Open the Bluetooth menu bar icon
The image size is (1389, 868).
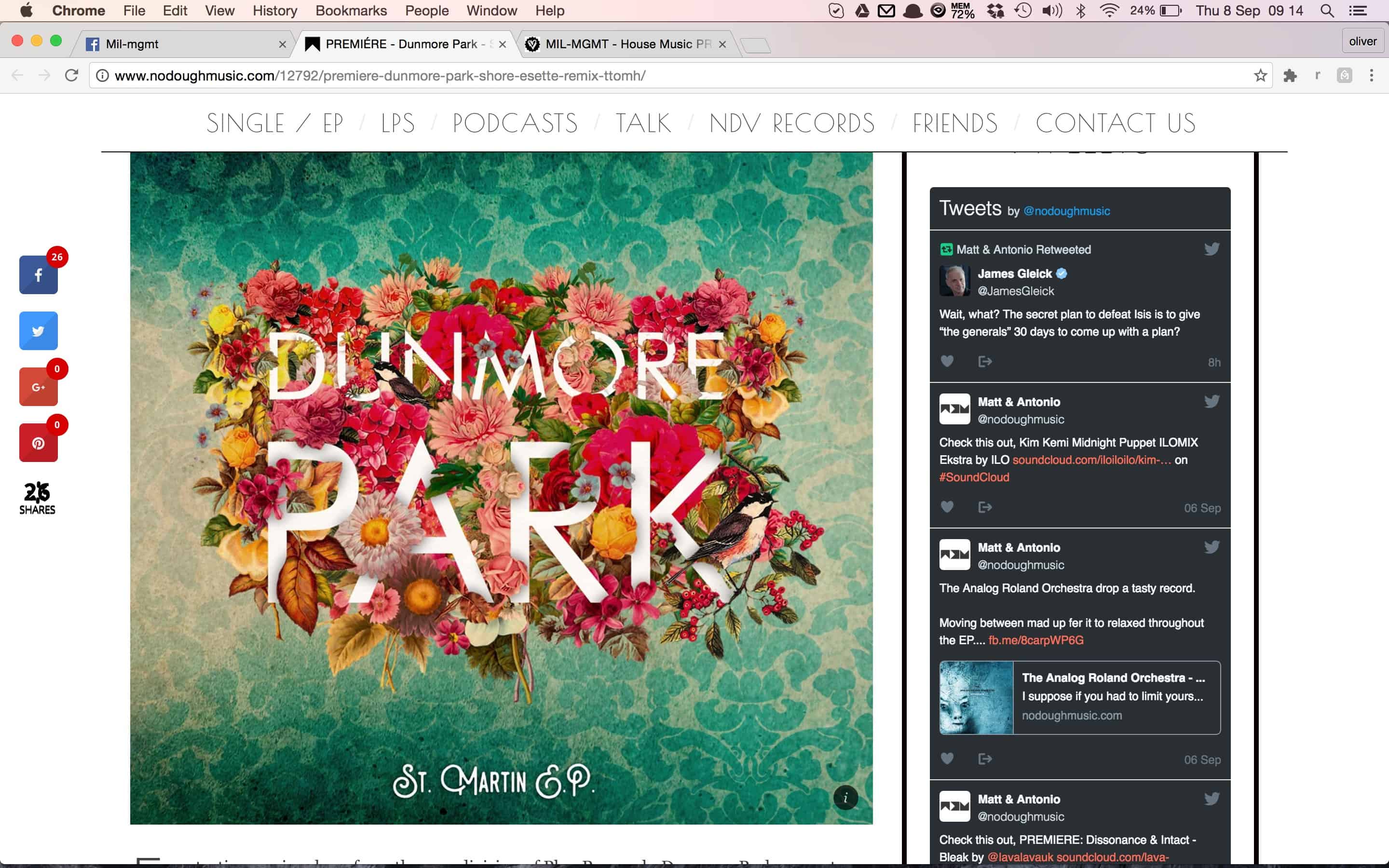pos(1081,11)
